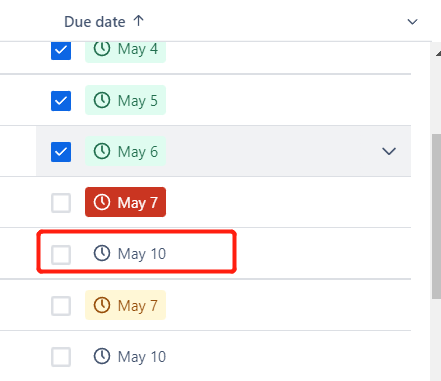
Task: Check the box next to red May 7
Action: [61, 203]
